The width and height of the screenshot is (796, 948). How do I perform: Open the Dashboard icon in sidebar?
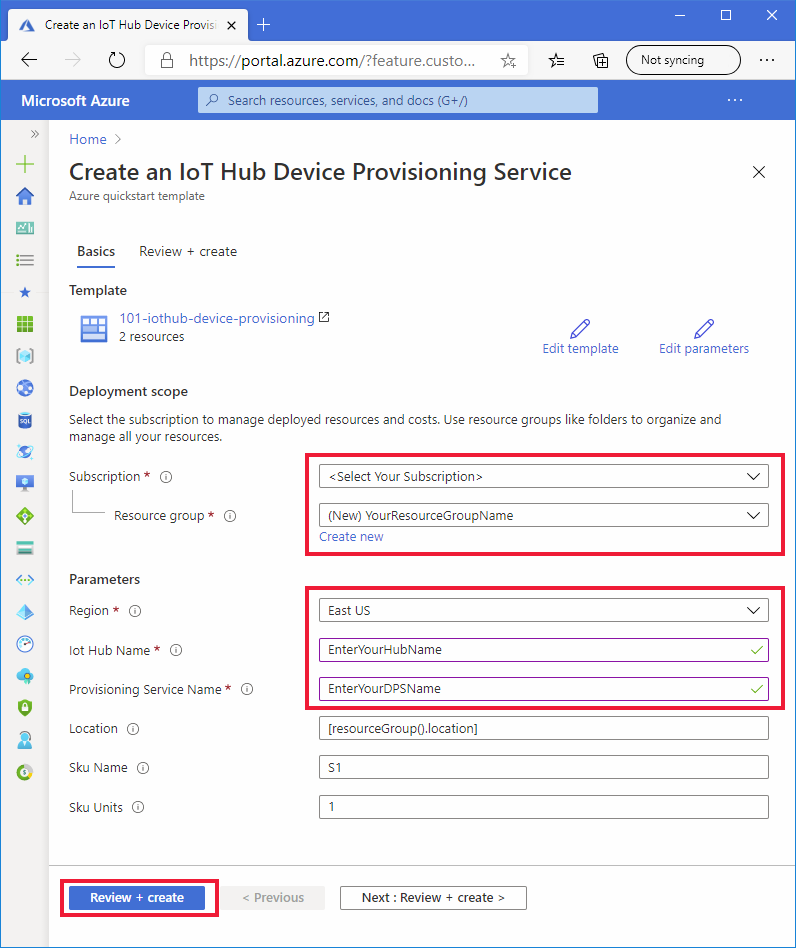[25, 228]
